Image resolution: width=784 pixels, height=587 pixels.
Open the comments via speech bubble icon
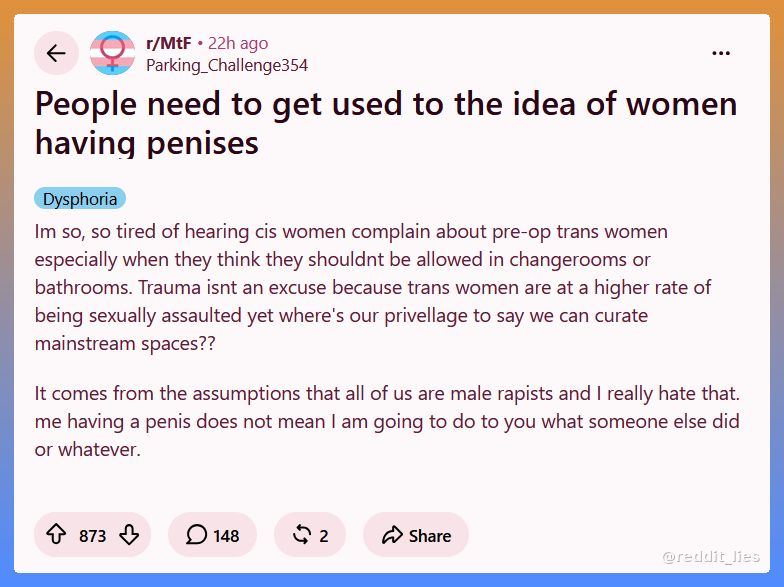coord(196,534)
